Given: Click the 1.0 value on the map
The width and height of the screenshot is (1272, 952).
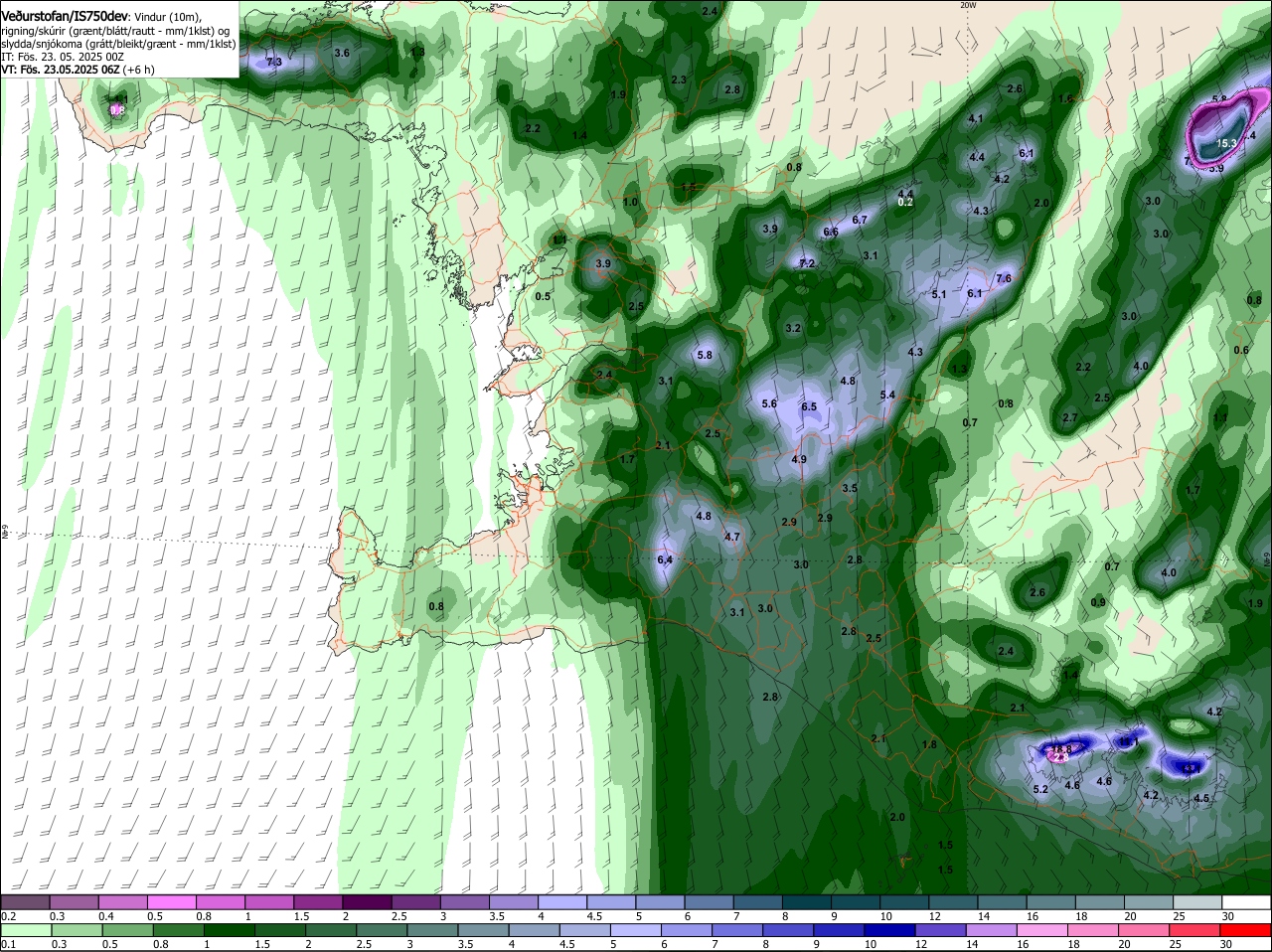Looking at the screenshot, I should (630, 203).
